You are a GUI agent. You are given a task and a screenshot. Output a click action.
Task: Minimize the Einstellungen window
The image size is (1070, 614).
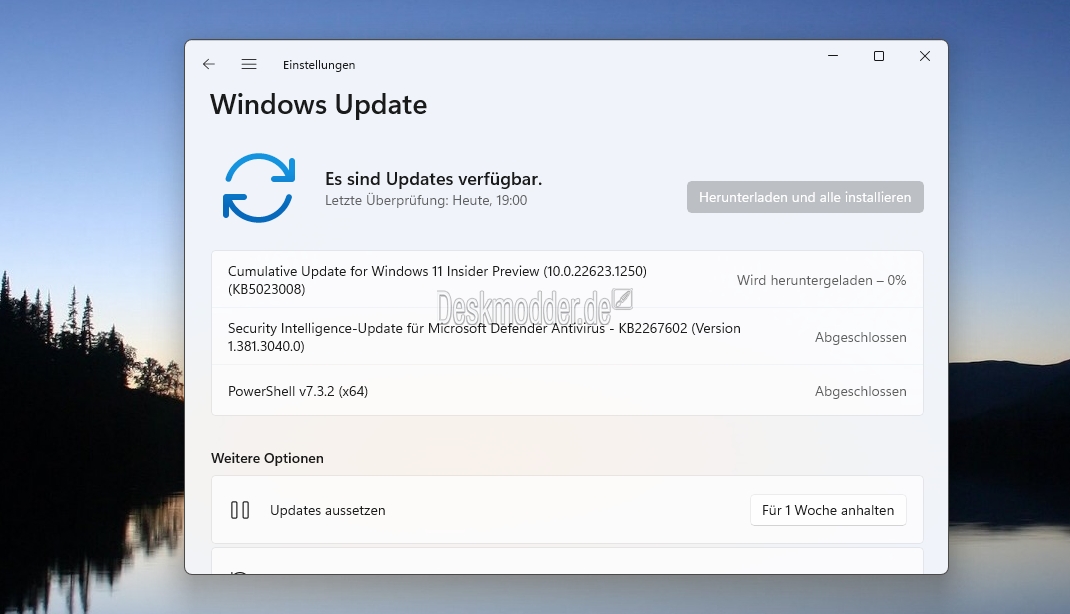point(833,56)
